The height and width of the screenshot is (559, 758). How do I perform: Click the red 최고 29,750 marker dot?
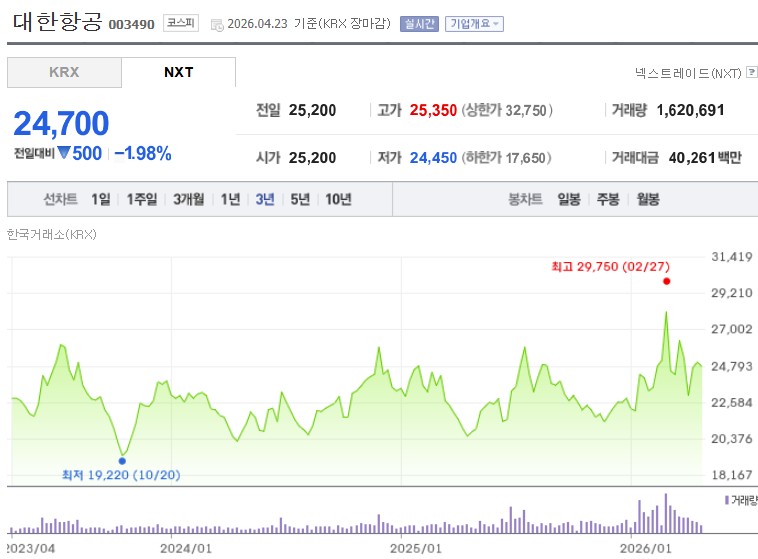point(667,281)
